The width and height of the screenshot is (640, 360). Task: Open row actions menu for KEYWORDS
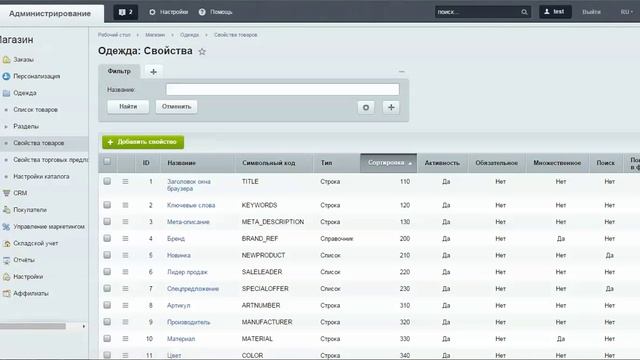click(125, 205)
